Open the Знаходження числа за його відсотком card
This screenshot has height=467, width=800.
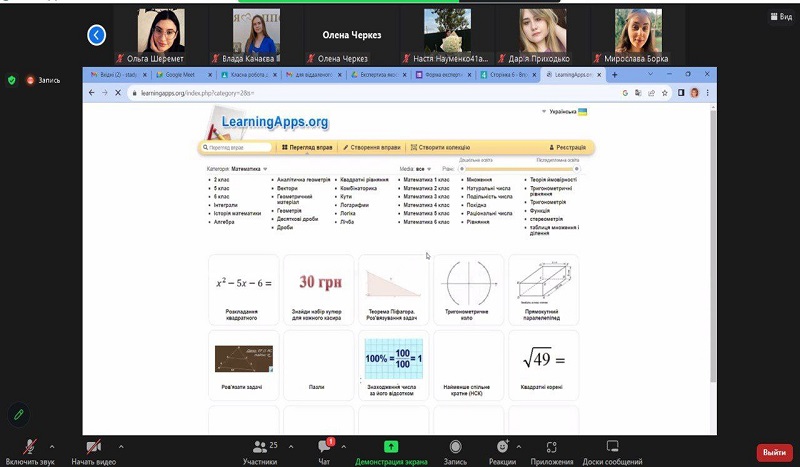(393, 365)
